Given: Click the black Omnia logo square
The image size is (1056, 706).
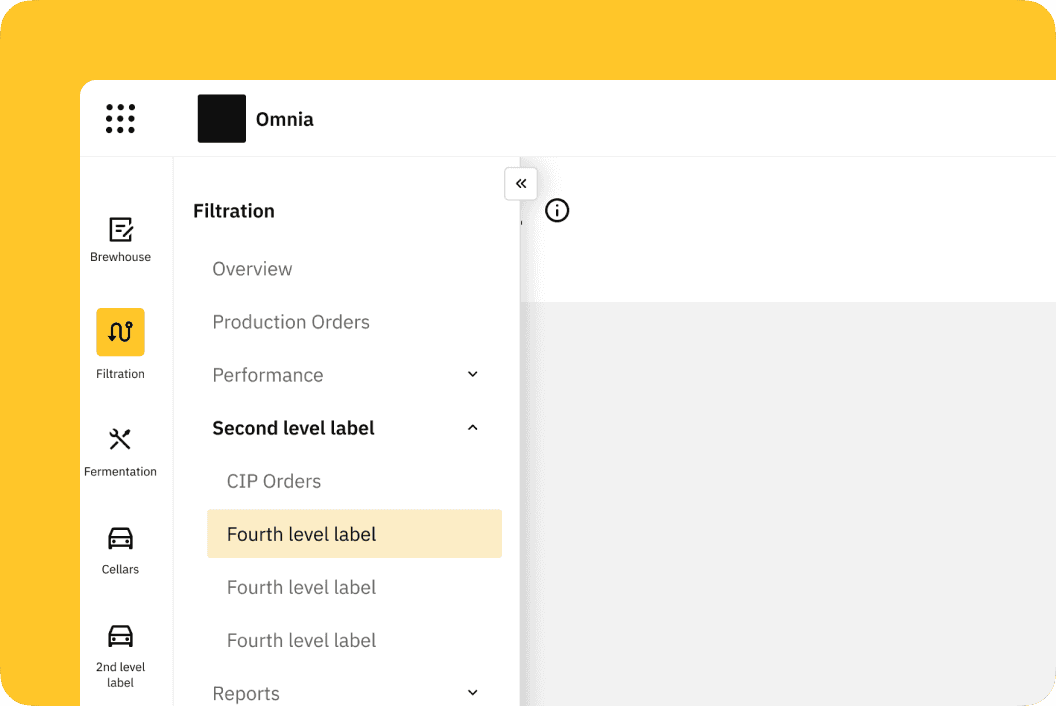Looking at the screenshot, I should pos(222,119).
